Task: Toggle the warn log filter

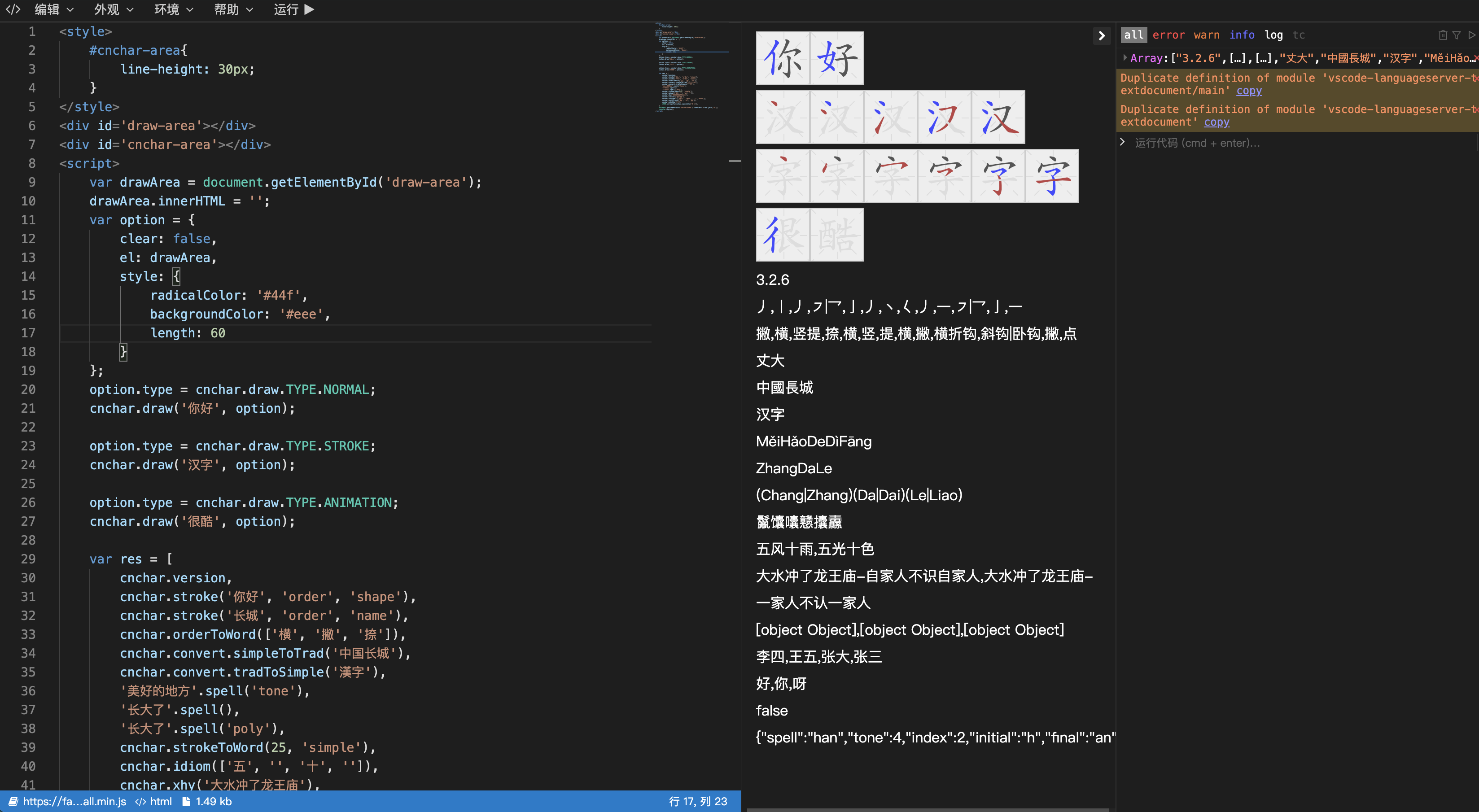Action: click(1206, 35)
